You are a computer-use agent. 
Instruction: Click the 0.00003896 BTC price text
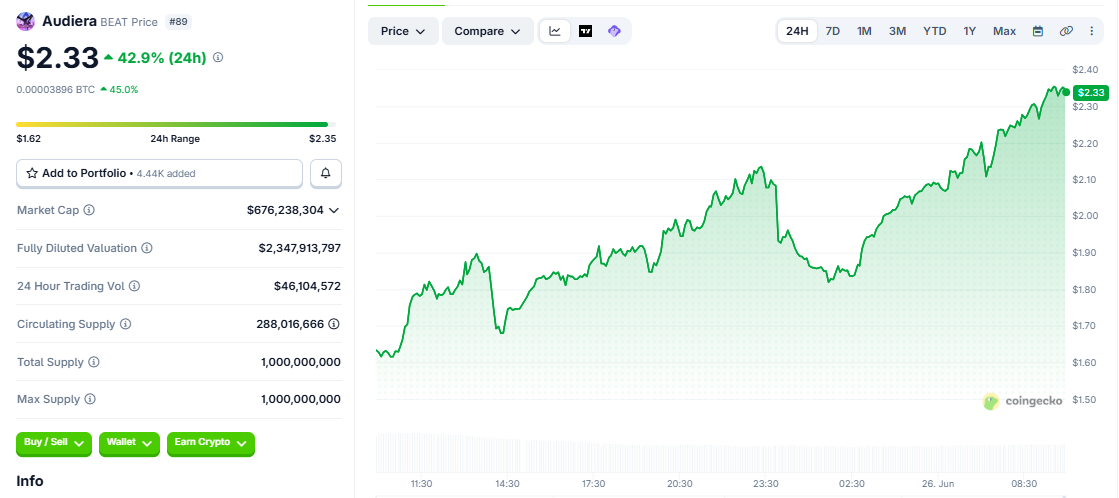56,90
